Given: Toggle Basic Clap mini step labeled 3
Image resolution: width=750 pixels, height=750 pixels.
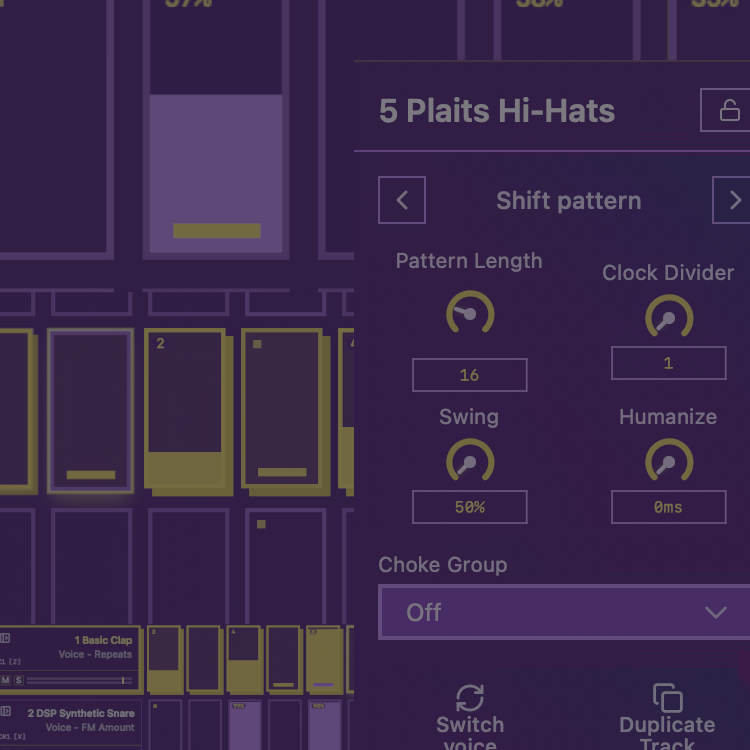Looking at the screenshot, I should 165,660.
